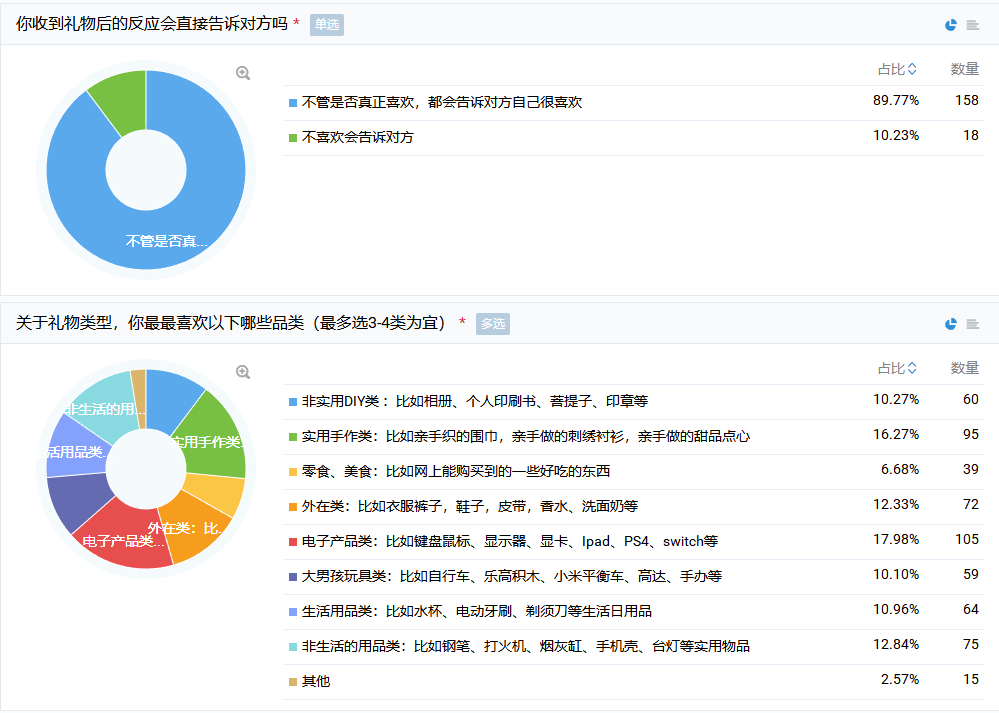Select the 不喜欢会告诉对方 legend row text
The image size is (999, 713).
pyautogui.click(x=357, y=137)
